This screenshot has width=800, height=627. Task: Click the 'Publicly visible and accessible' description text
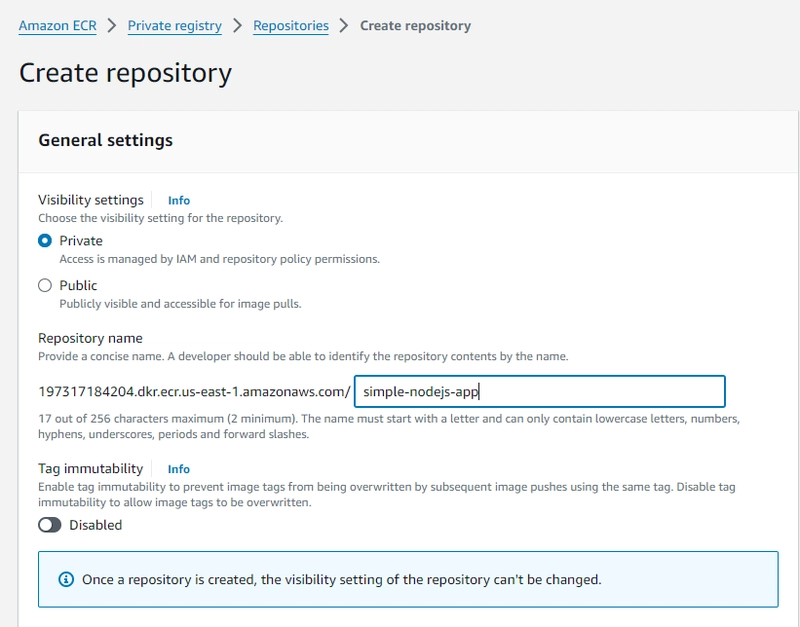[x=180, y=304]
